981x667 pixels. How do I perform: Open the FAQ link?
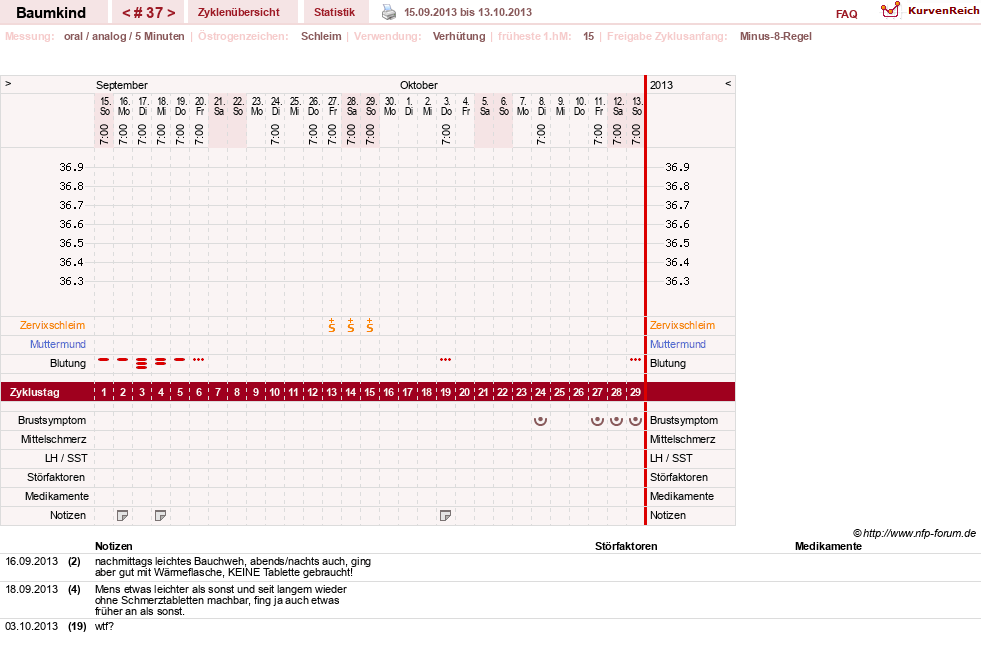click(x=846, y=14)
